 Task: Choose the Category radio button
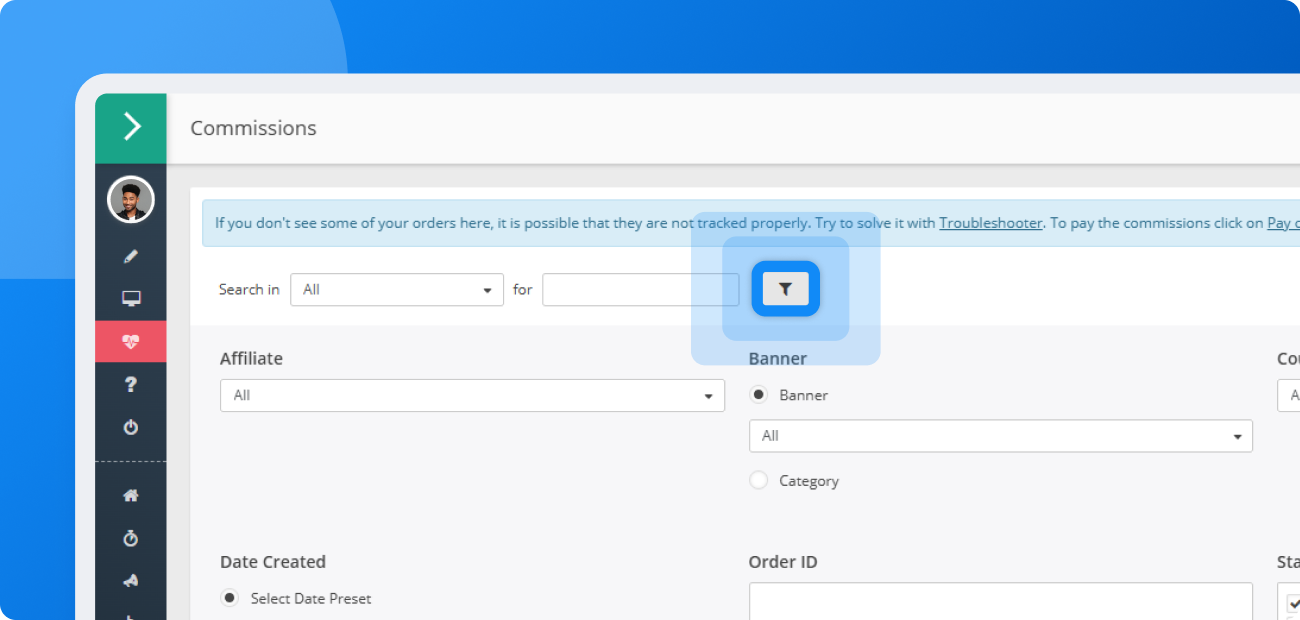point(758,480)
